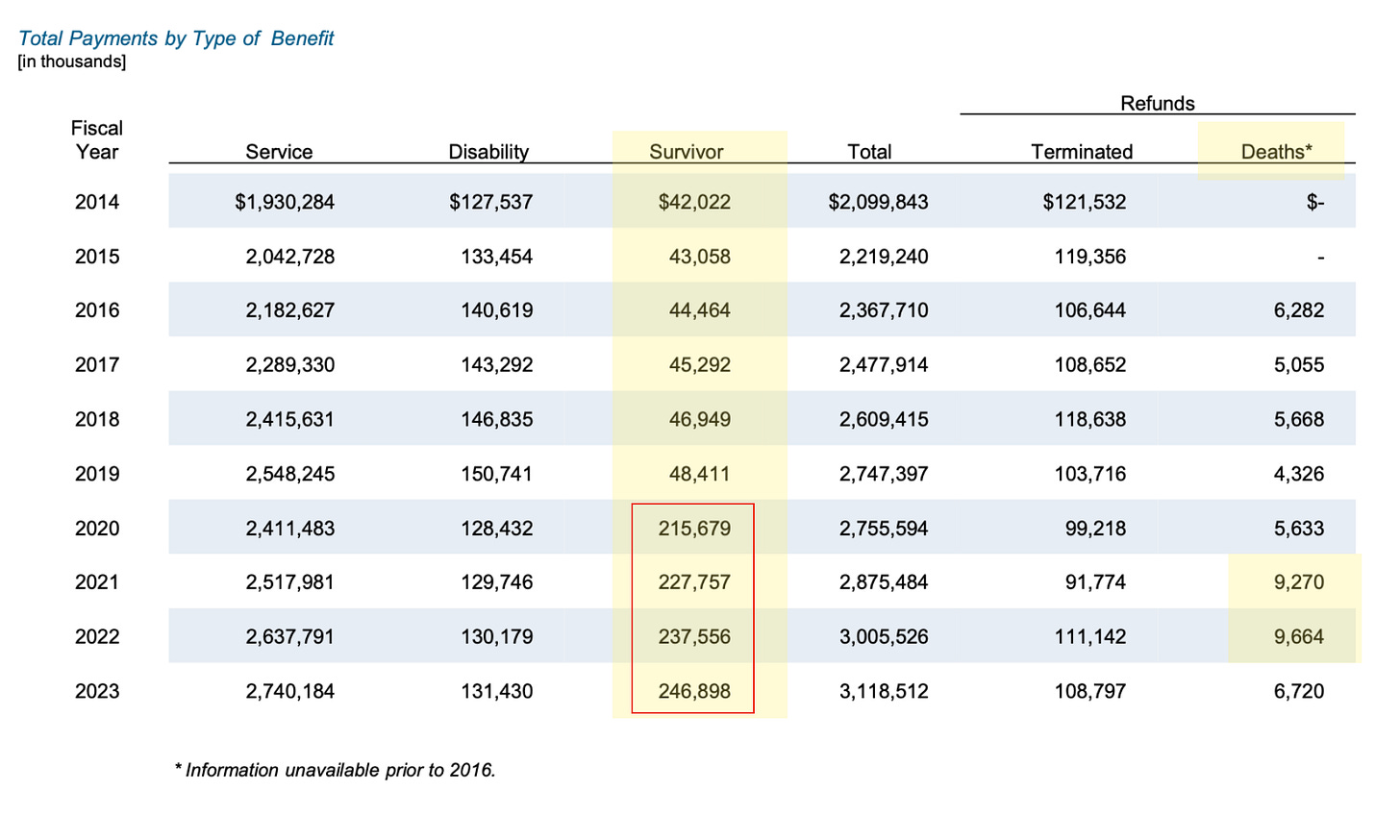Click the Survivor value 227,757
The width and height of the screenshot is (1400, 840).
(x=694, y=582)
